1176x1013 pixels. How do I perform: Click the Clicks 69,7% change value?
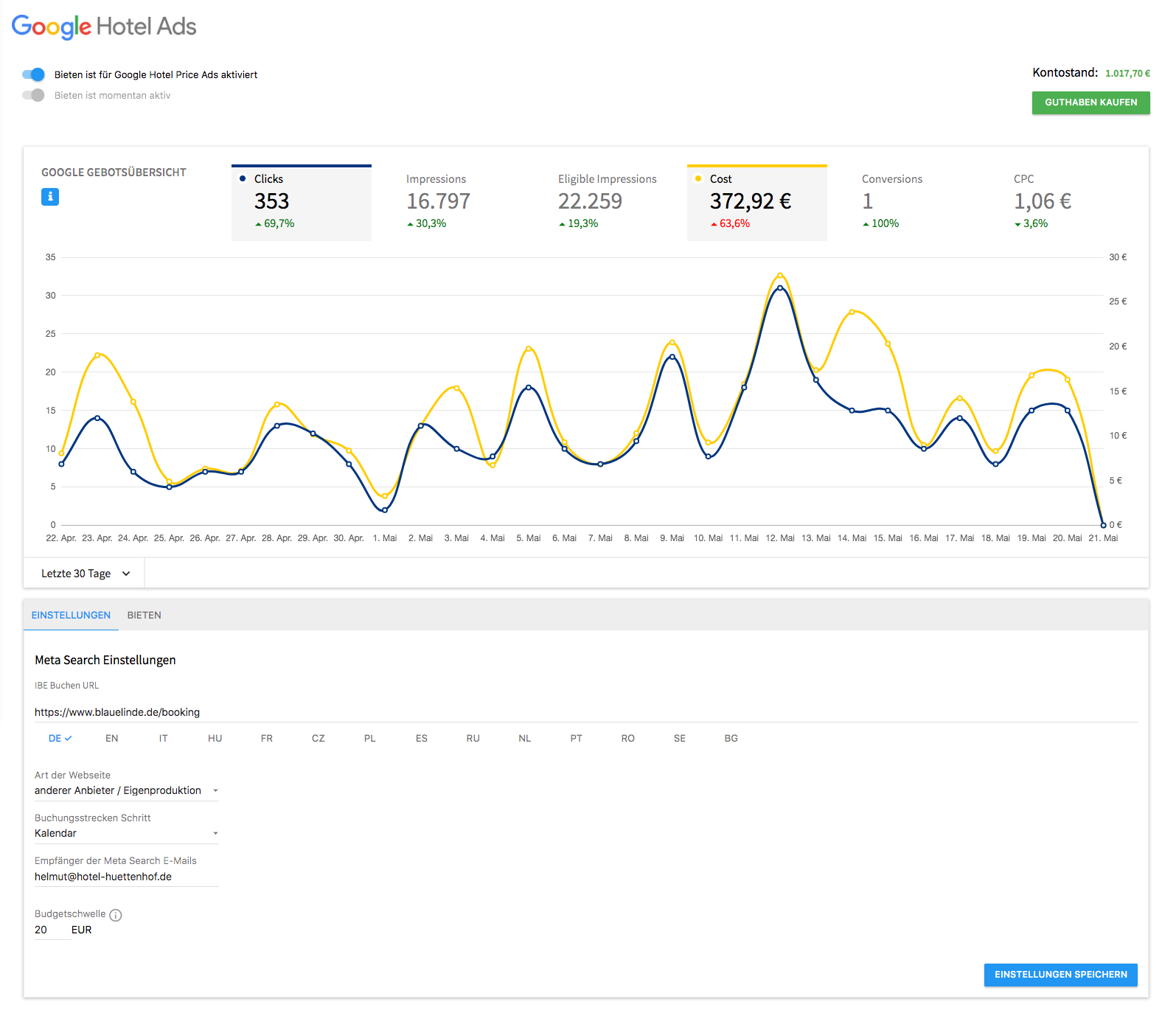tap(279, 223)
